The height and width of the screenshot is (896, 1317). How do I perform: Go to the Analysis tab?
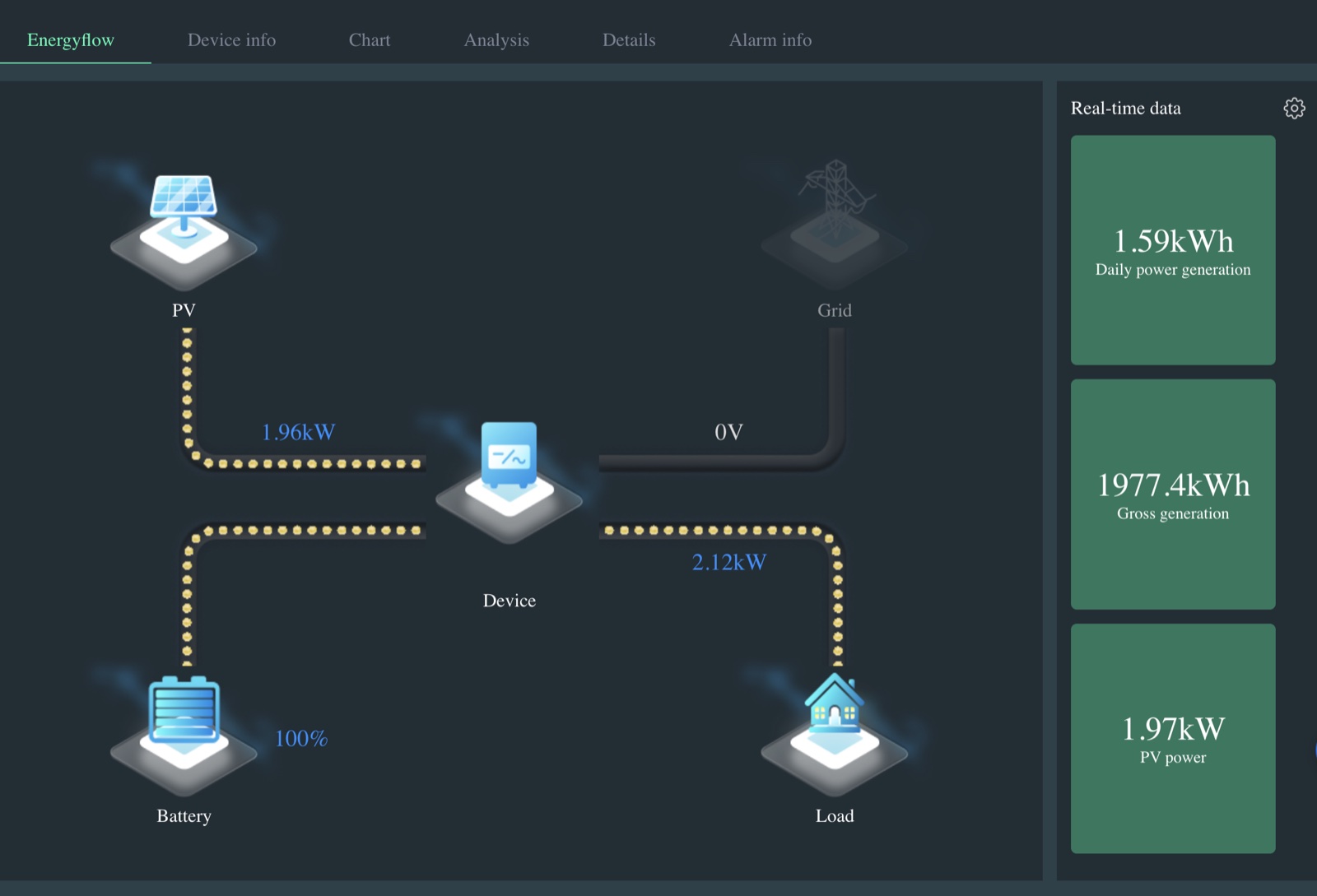coord(496,39)
